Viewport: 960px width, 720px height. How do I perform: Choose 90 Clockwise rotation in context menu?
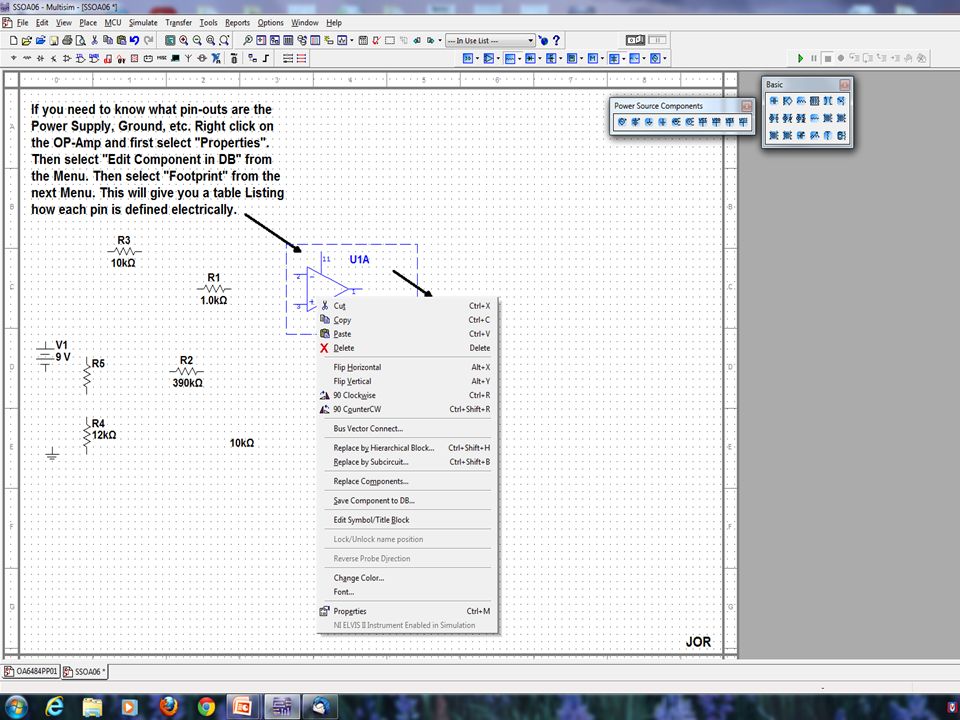[407, 396]
